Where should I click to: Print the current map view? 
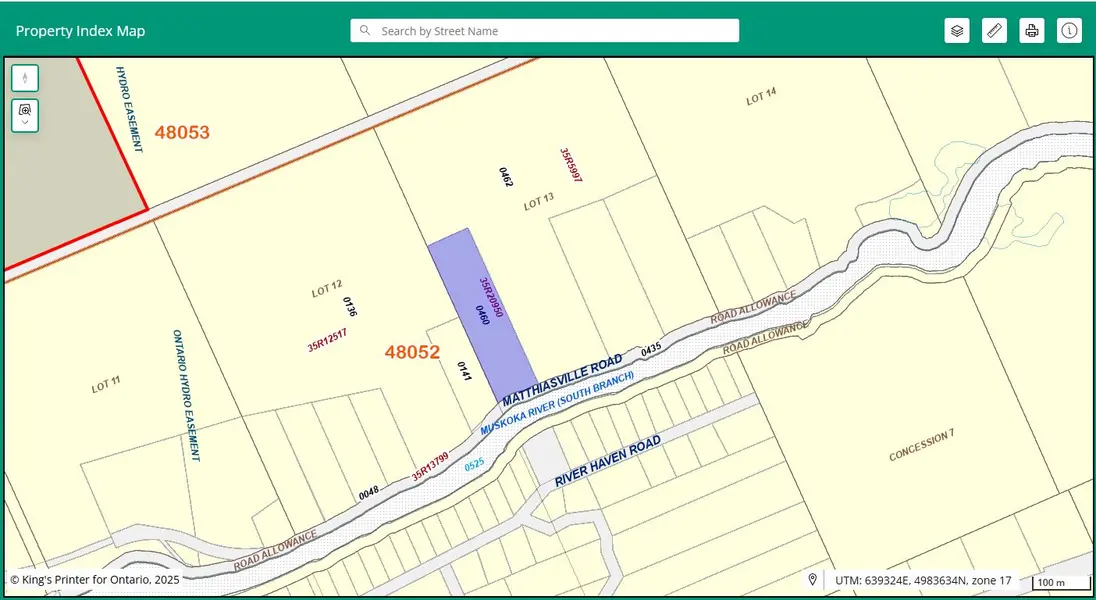(x=1032, y=31)
